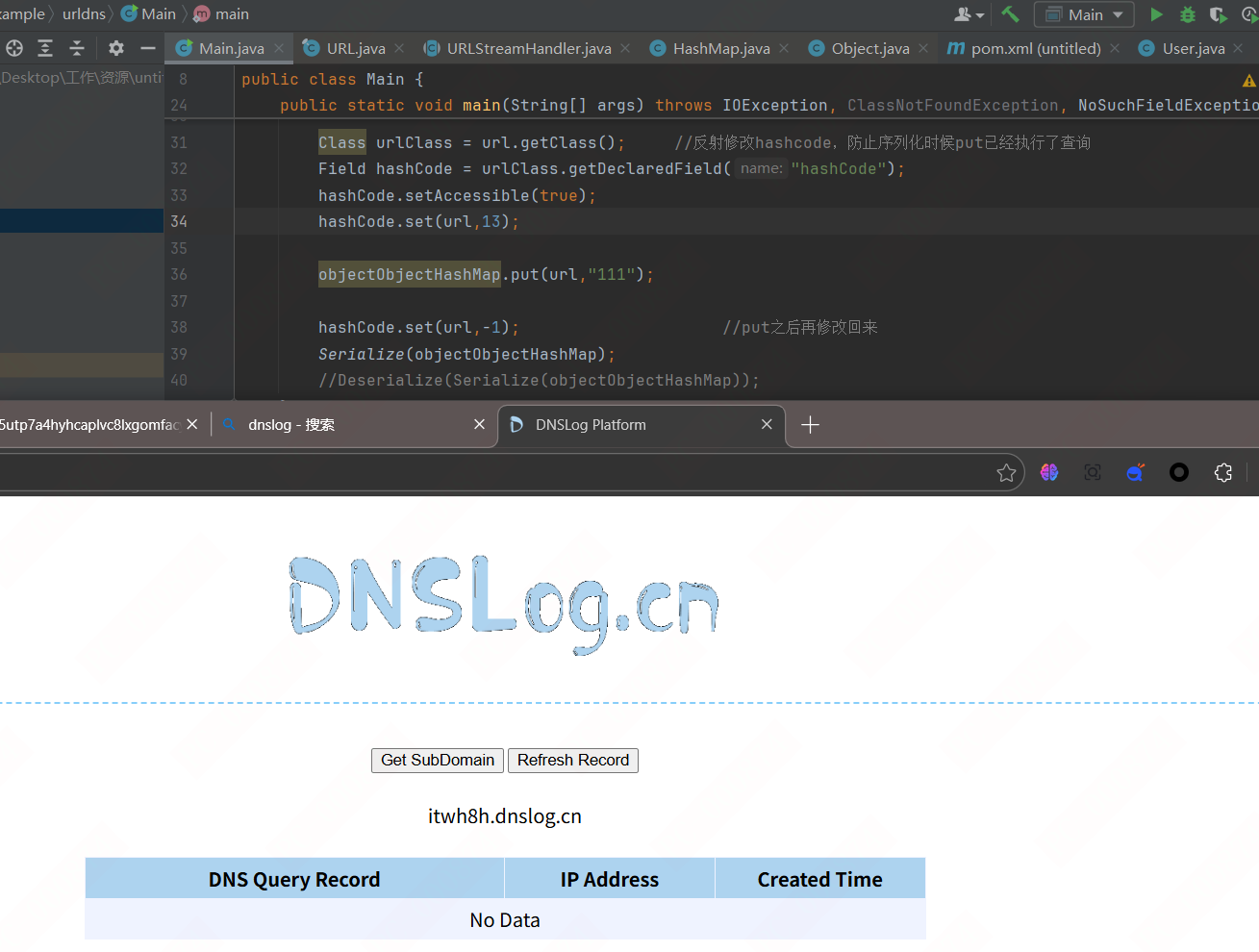Click the main method breadcrumb
The width and height of the screenshot is (1259, 952).
(222, 14)
